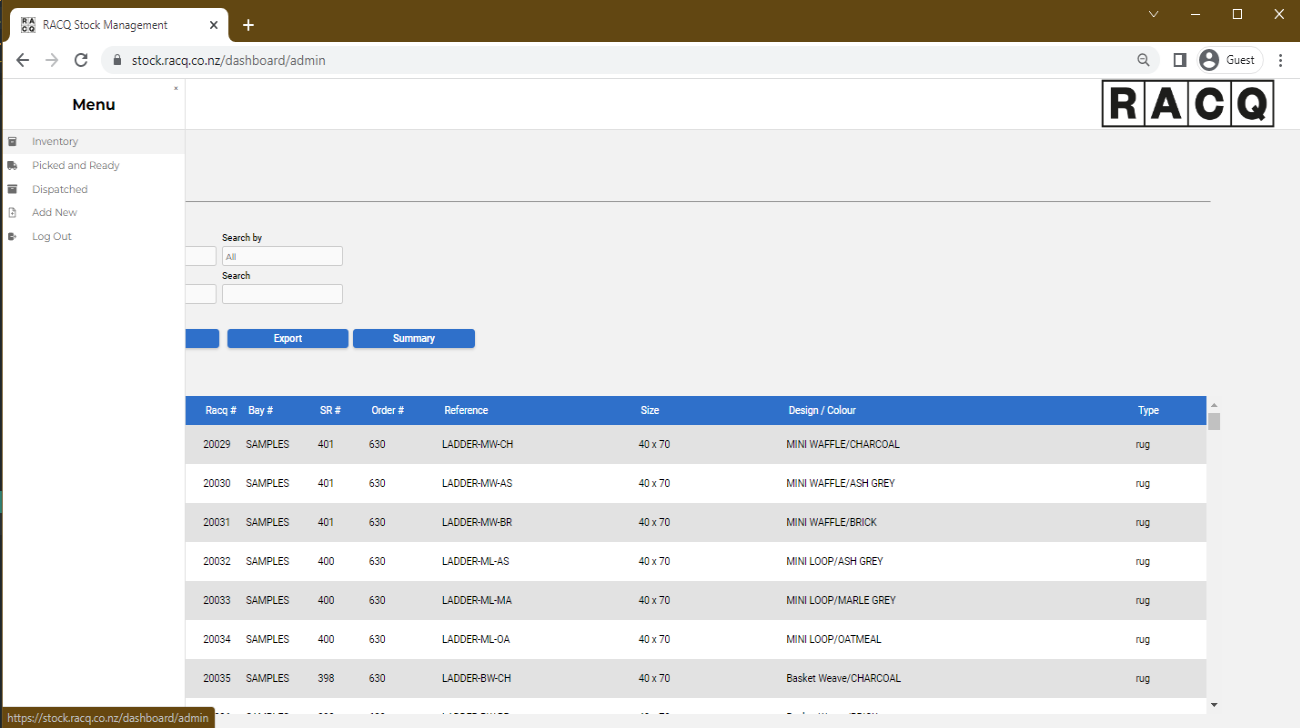Click the Add New document icon
The image size is (1300, 728).
(x=12, y=213)
